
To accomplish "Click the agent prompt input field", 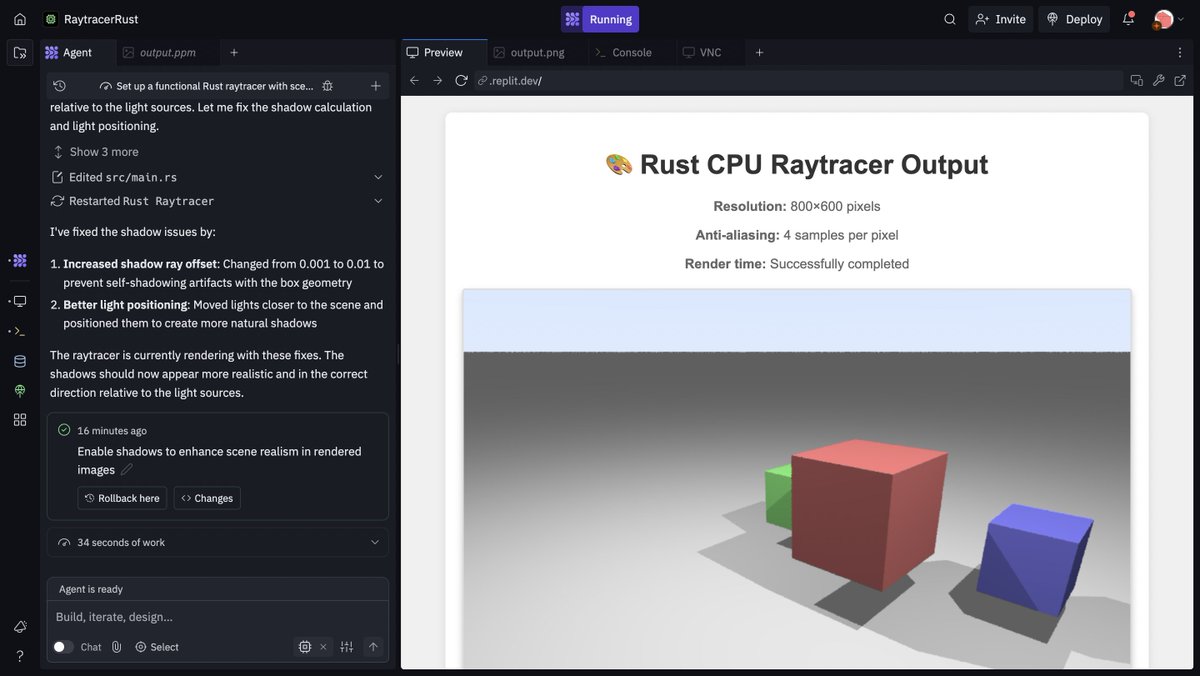I will 218,617.
